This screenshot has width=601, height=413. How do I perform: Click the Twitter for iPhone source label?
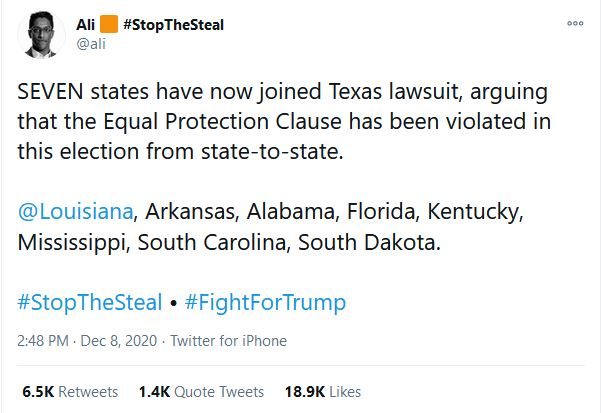pos(228,341)
